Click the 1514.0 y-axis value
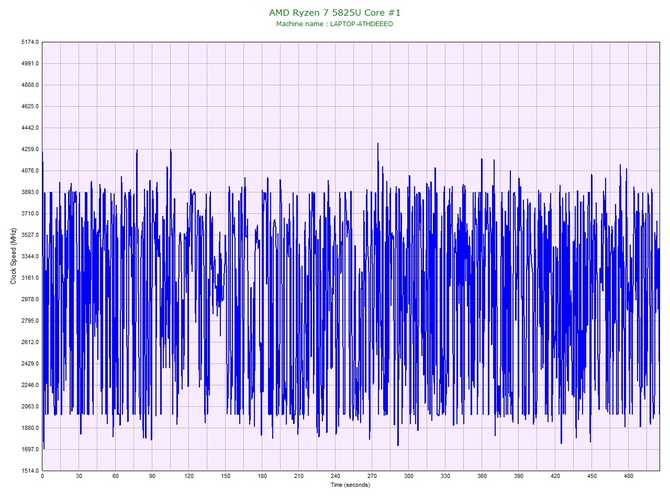 coord(30,470)
